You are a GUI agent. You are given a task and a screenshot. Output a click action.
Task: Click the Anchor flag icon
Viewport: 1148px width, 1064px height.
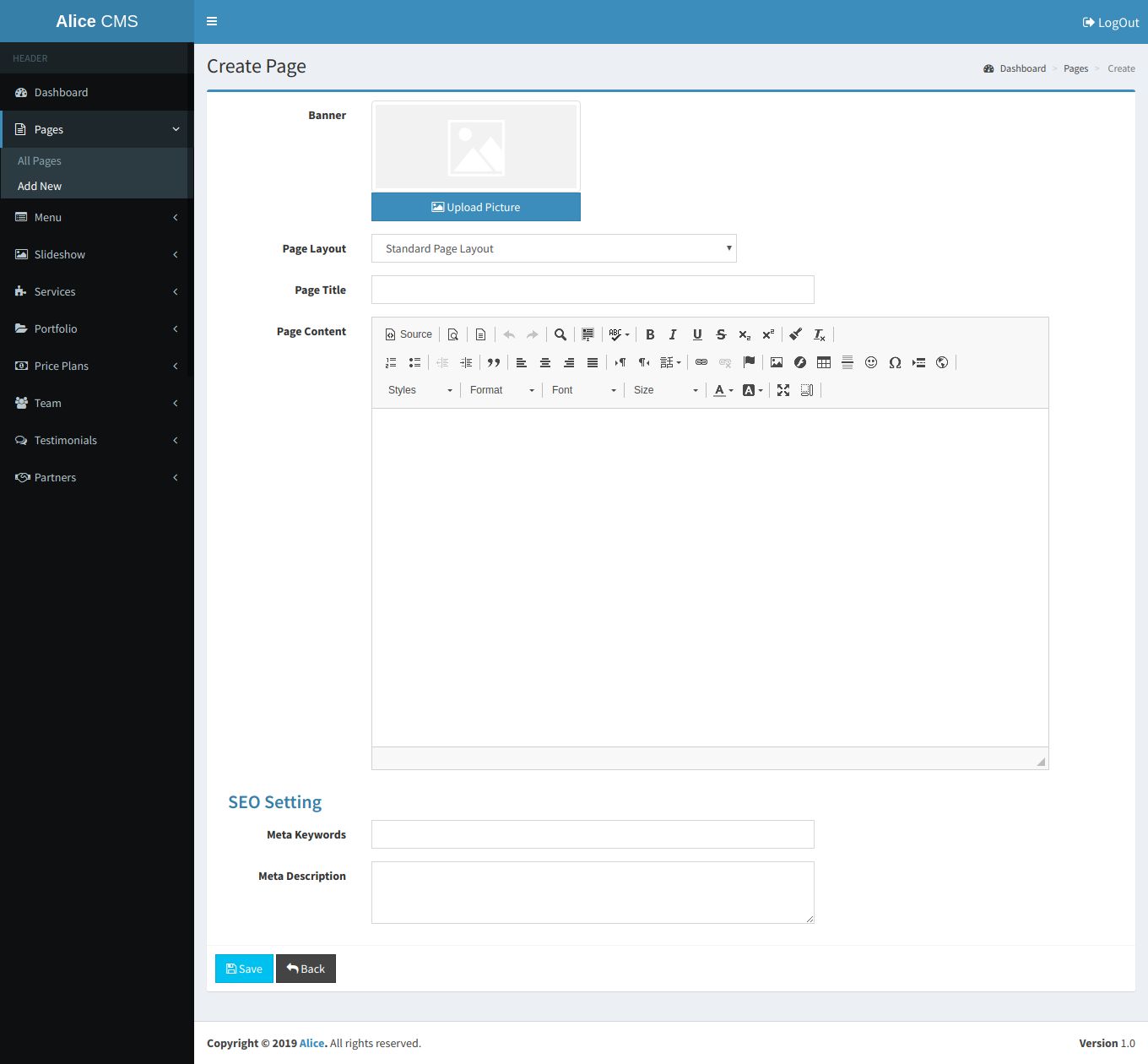(x=749, y=362)
